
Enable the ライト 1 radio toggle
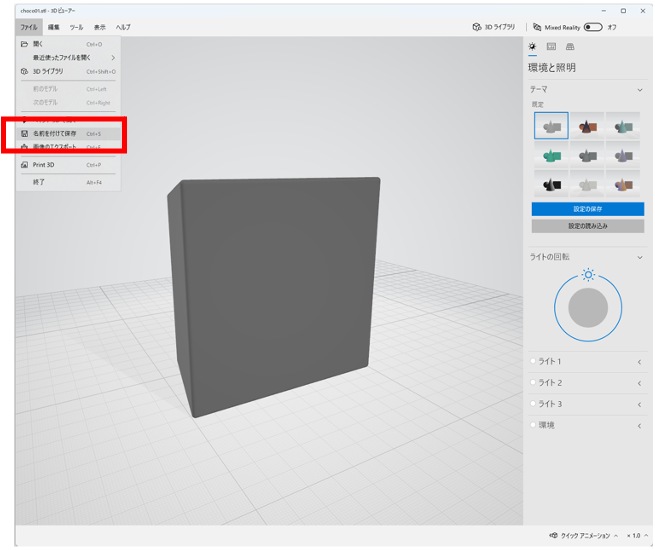(x=533, y=361)
